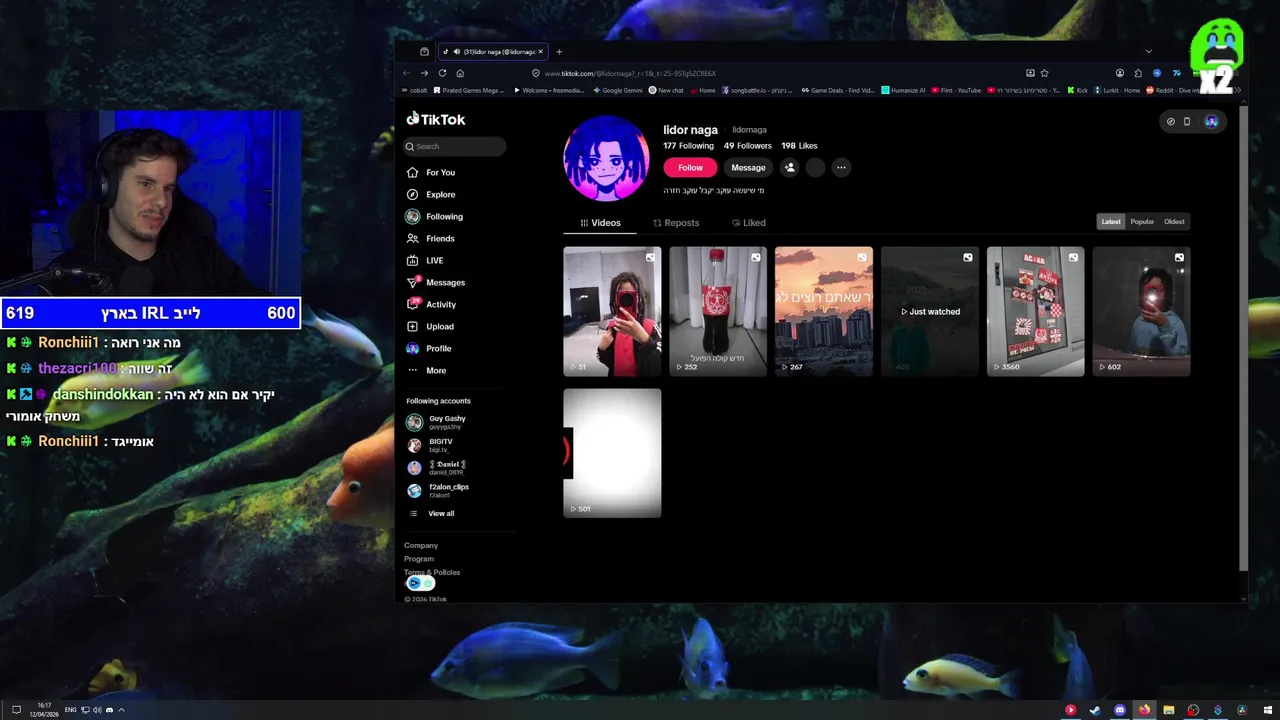Open the cola bottle video with 252 views

pyautogui.click(x=718, y=311)
